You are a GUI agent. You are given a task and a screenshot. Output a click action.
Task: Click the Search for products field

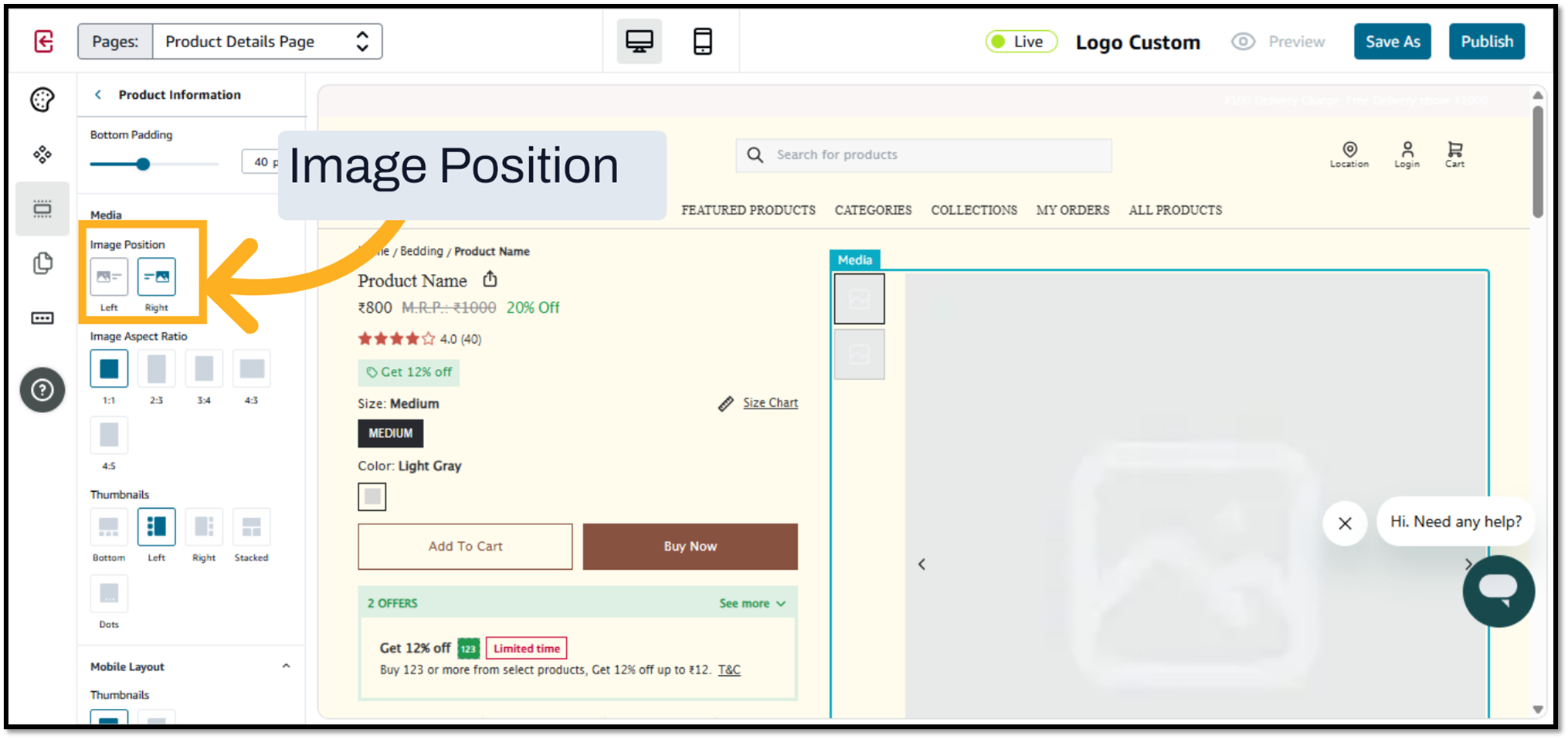[x=923, y=155]
